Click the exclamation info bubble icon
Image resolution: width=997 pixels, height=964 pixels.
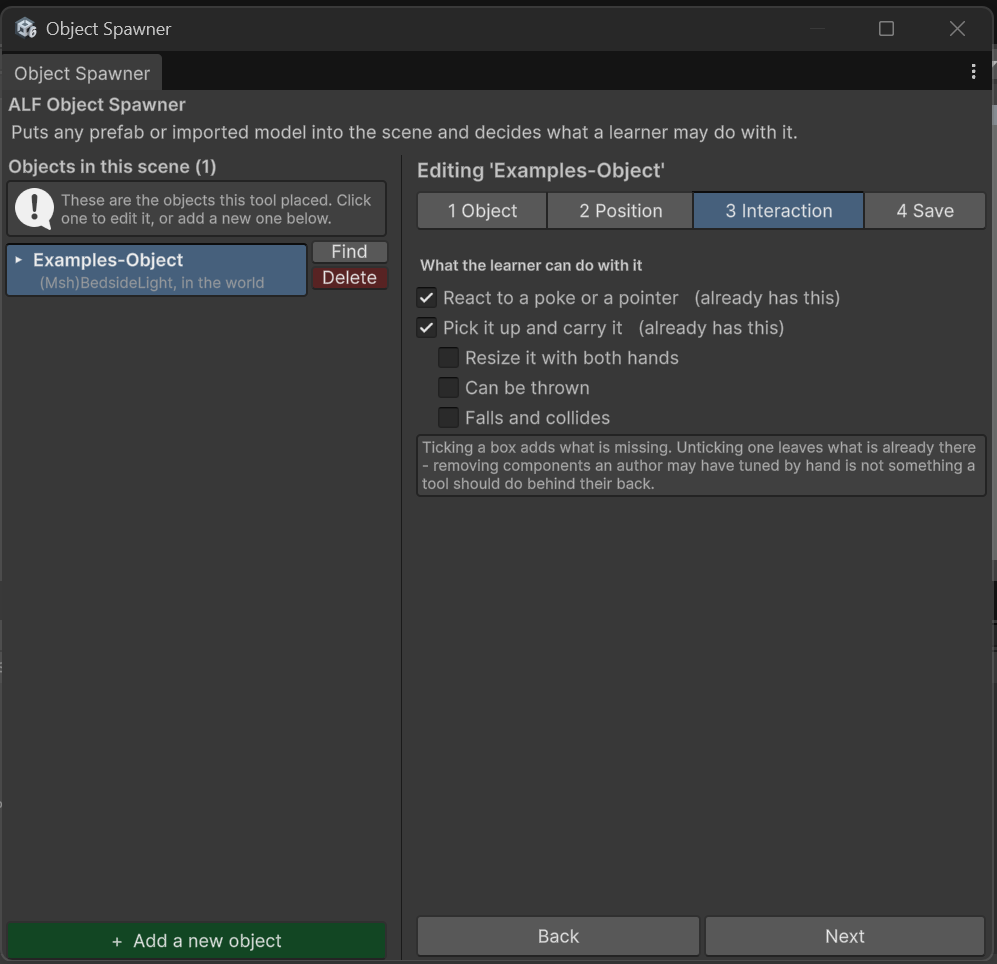tap(34, 209)
